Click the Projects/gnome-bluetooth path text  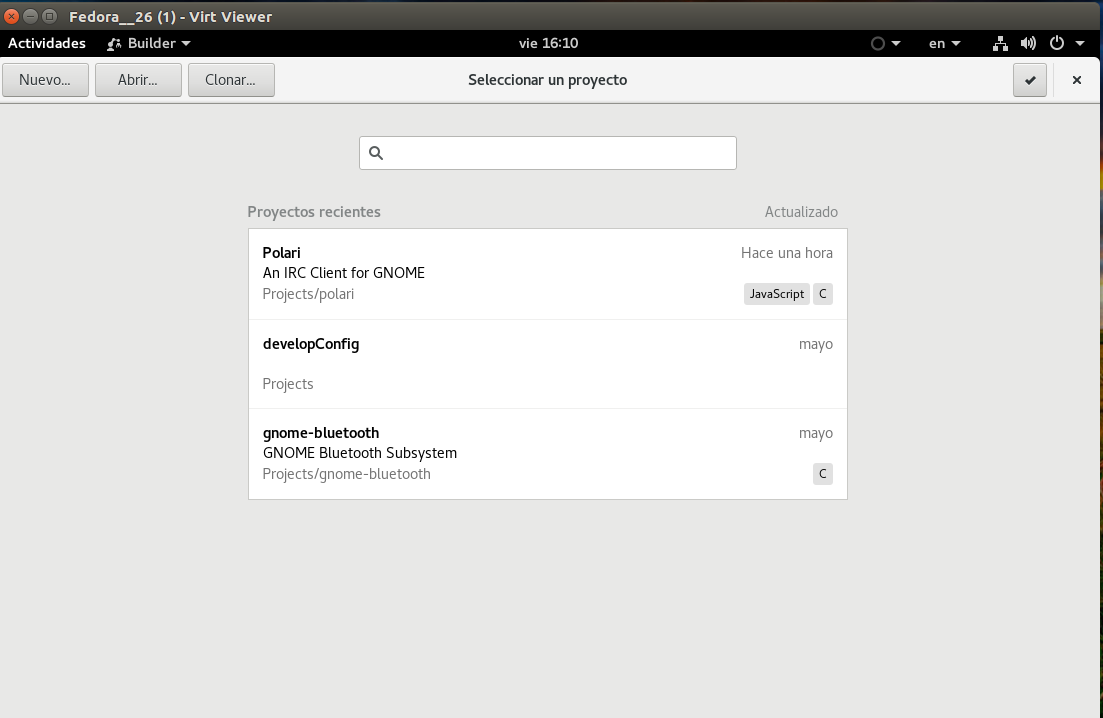(x=346, y=474)
